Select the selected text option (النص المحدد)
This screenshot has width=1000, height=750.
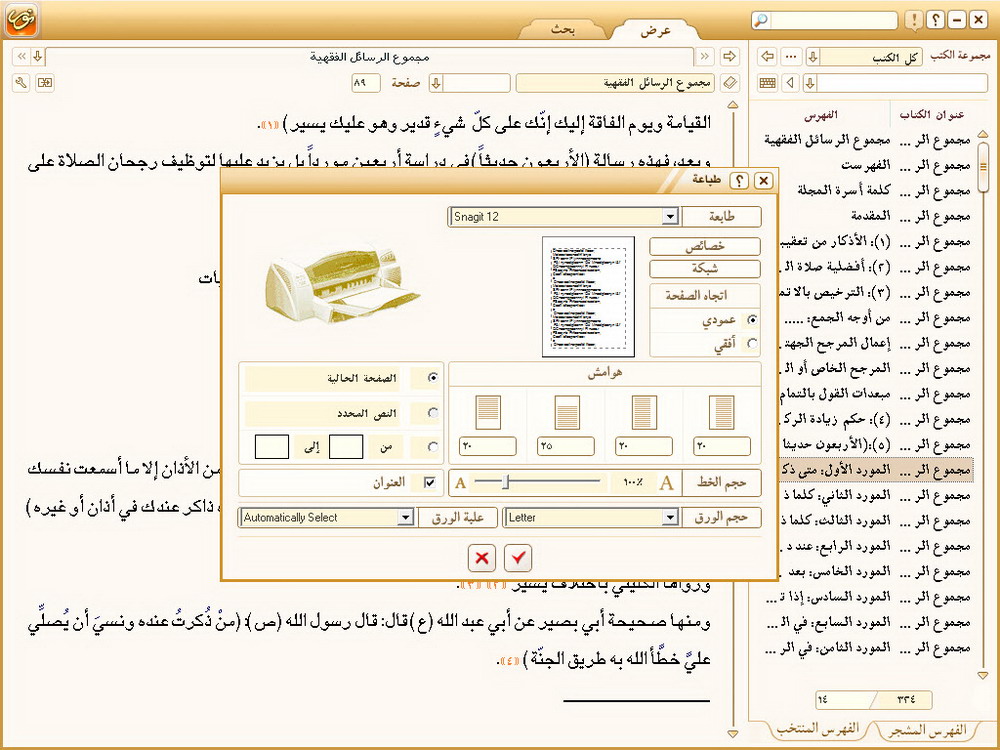pos(433,413)
